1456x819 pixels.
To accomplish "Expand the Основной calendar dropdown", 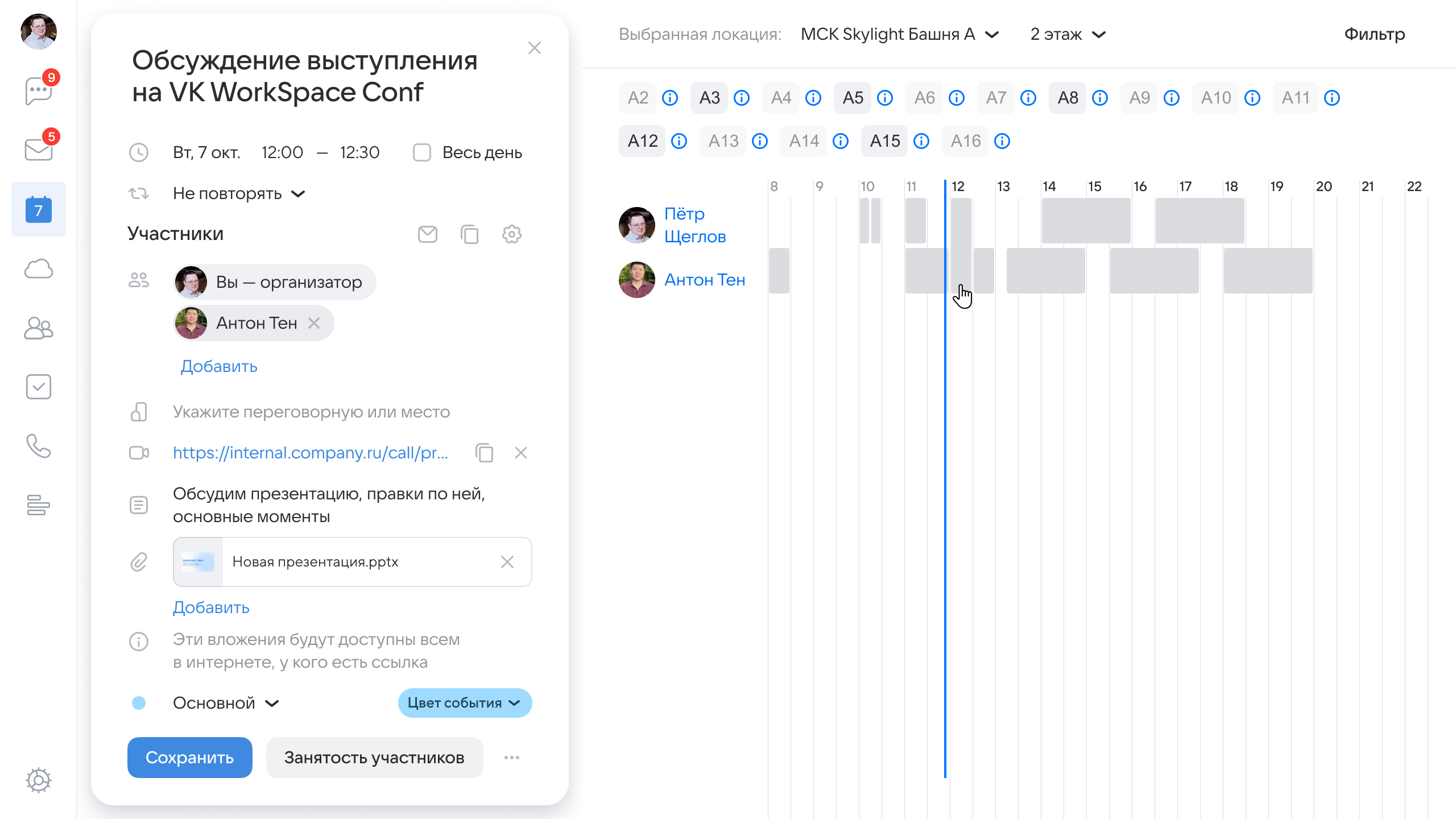I will [x=226, y=703].
